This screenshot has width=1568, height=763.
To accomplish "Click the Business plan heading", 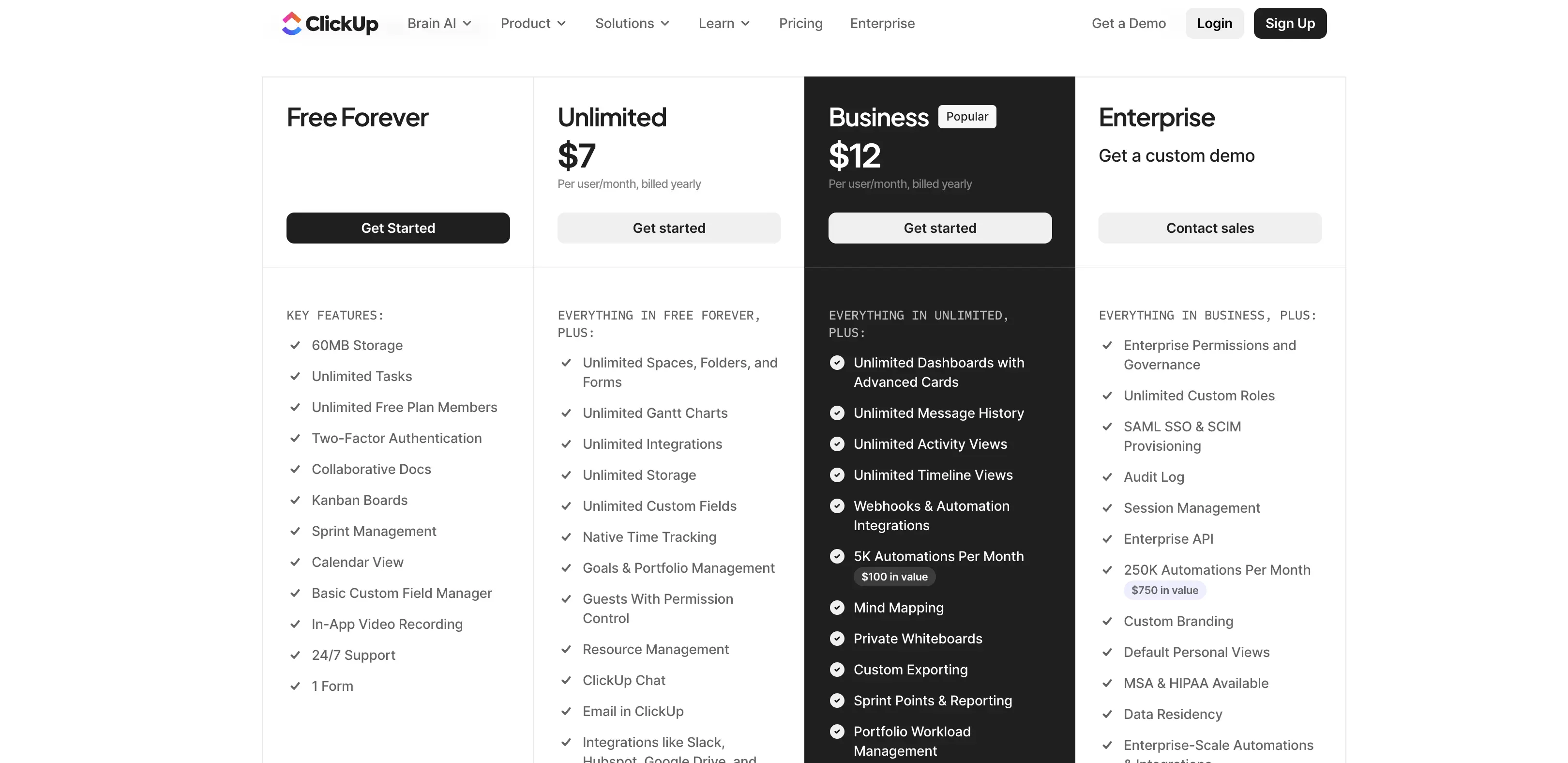I will [878, 118].
